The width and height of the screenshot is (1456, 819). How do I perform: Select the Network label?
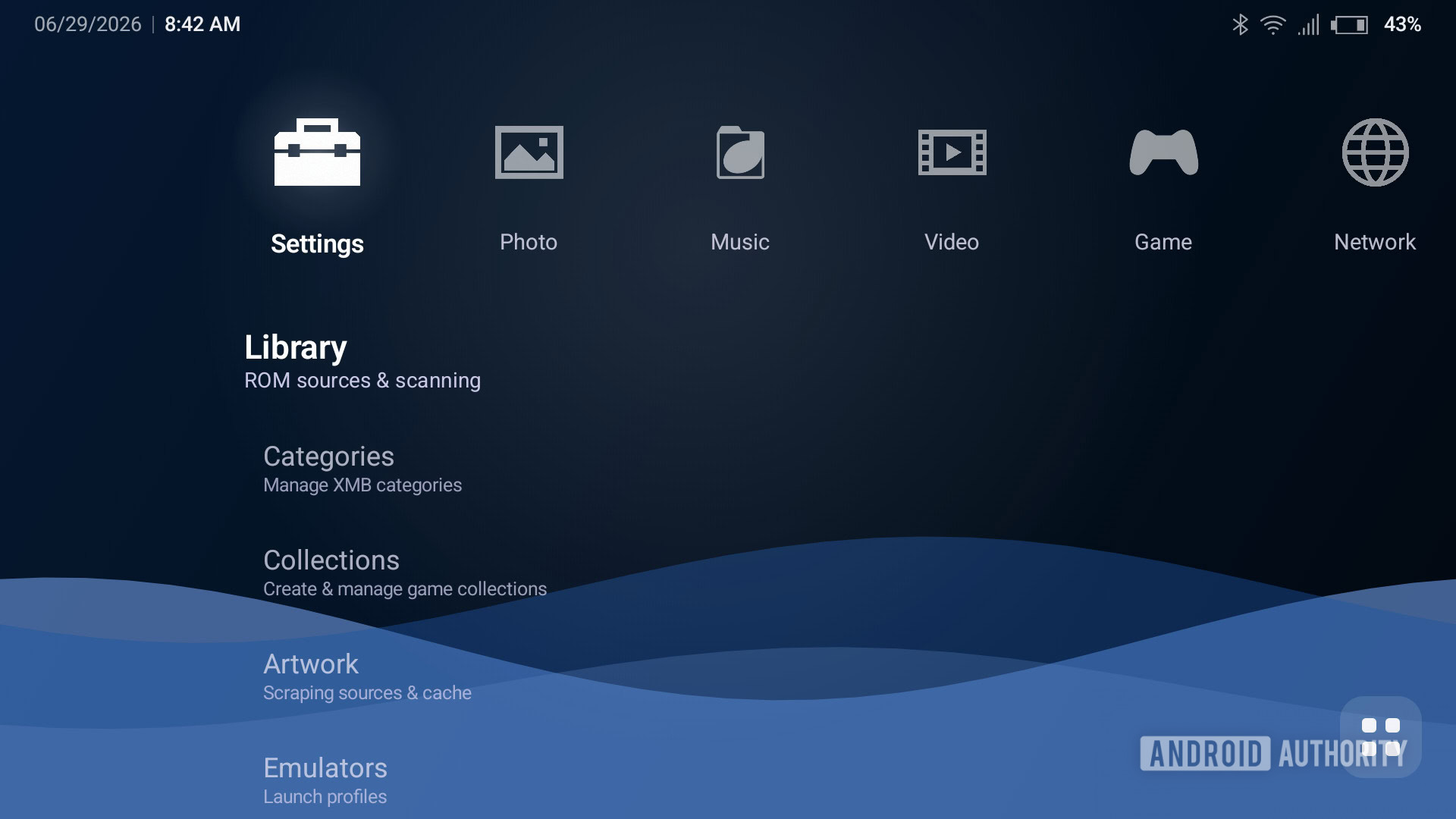(1375, 242)
